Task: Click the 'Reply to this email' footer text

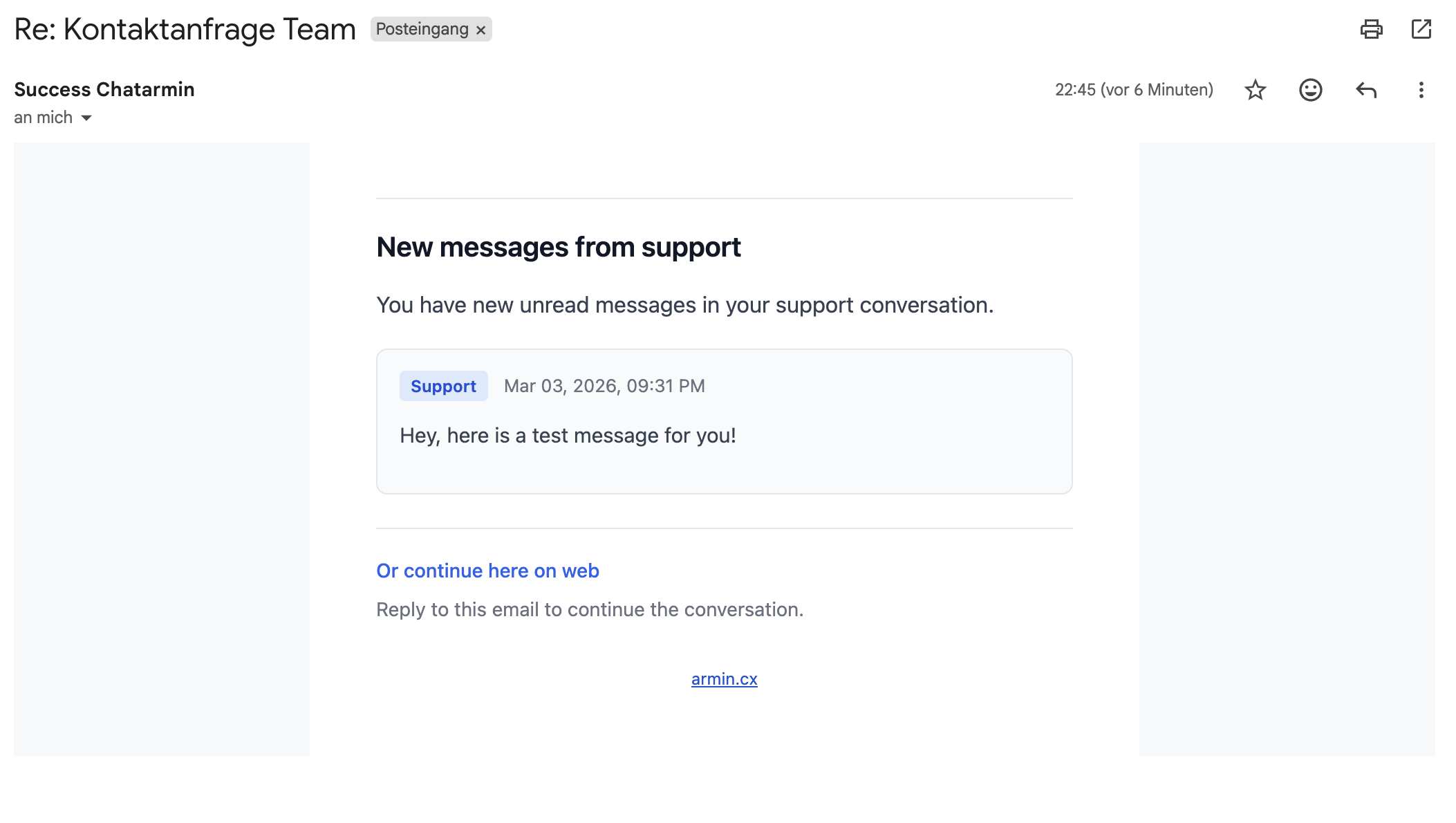Action: (589, 609)
